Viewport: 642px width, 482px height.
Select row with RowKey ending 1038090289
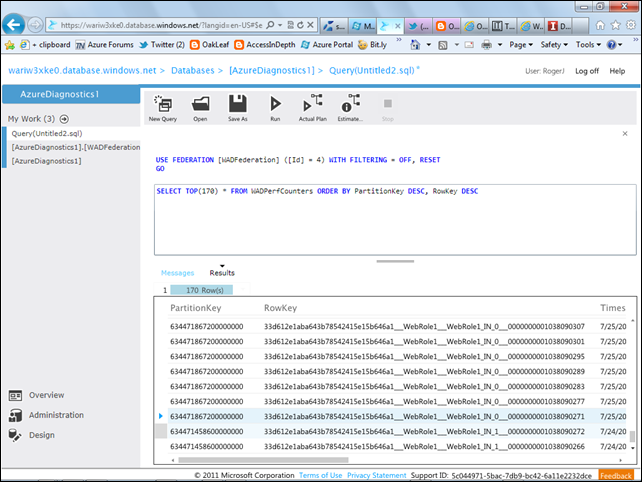click(x=397, y=371)
